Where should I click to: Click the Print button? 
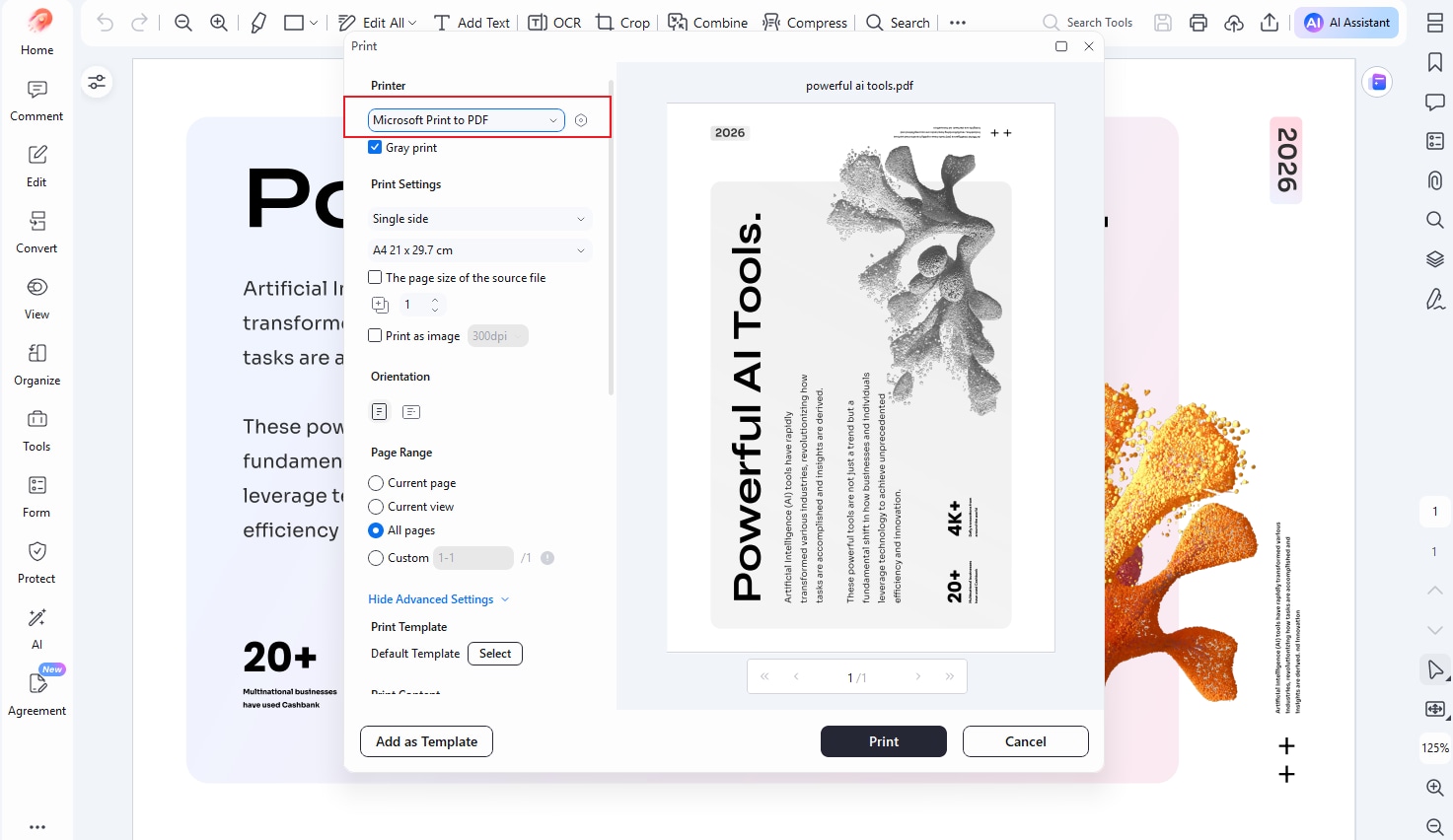pos(884,741)
